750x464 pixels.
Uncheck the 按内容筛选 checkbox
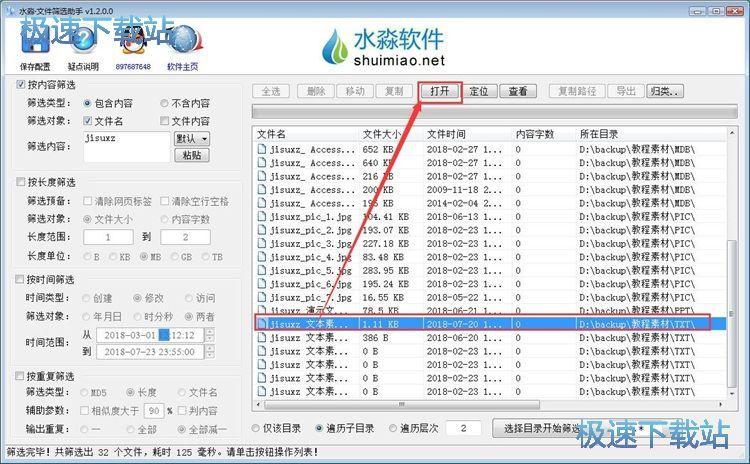[x=21, y=85]
